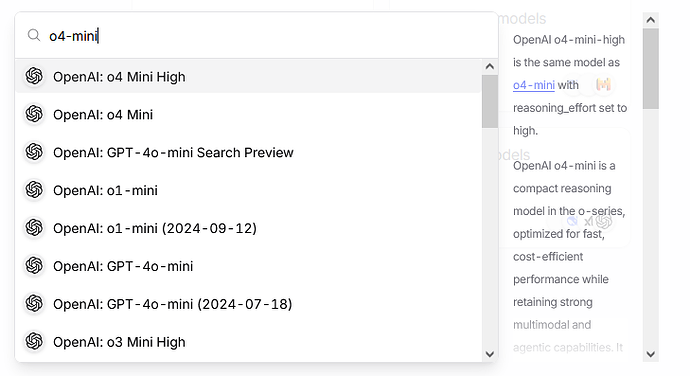Viewport: 690px width, 376px height.
Task: Choose OpenAI: o1-mini (2024-09-12) entry
Action: coord(249,228)
